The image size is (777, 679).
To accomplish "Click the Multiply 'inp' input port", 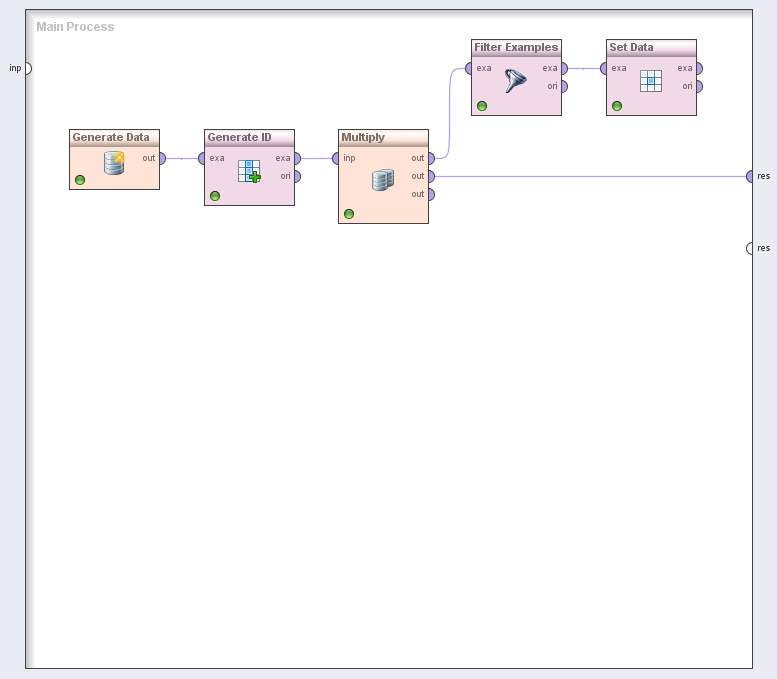I will 337,158.
